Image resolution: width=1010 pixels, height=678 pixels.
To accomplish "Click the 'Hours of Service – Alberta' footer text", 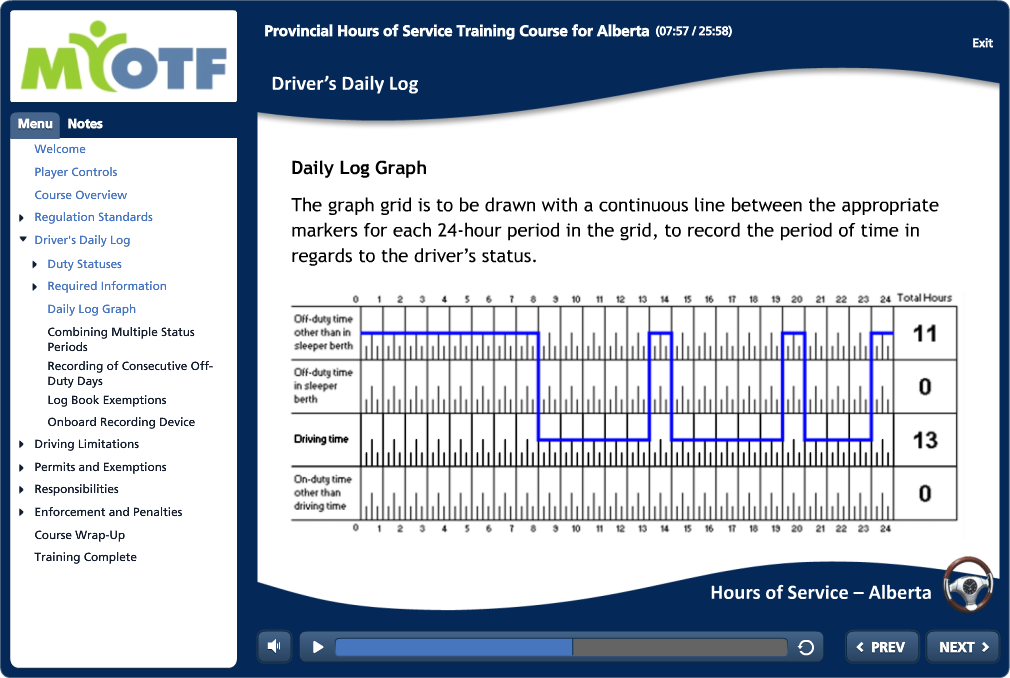I will pyautogui.click(x=821, y=592).
